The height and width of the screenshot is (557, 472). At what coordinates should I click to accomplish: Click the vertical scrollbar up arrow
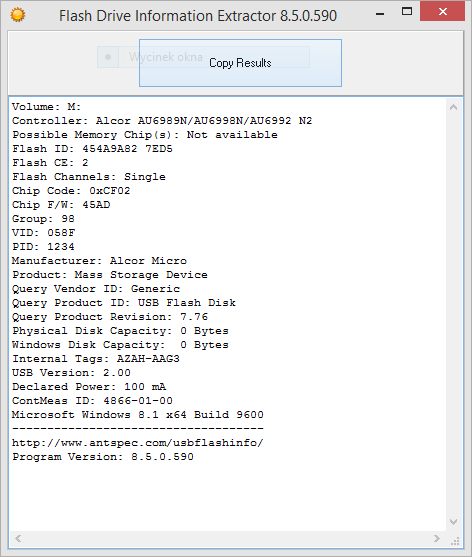(454, 107)
